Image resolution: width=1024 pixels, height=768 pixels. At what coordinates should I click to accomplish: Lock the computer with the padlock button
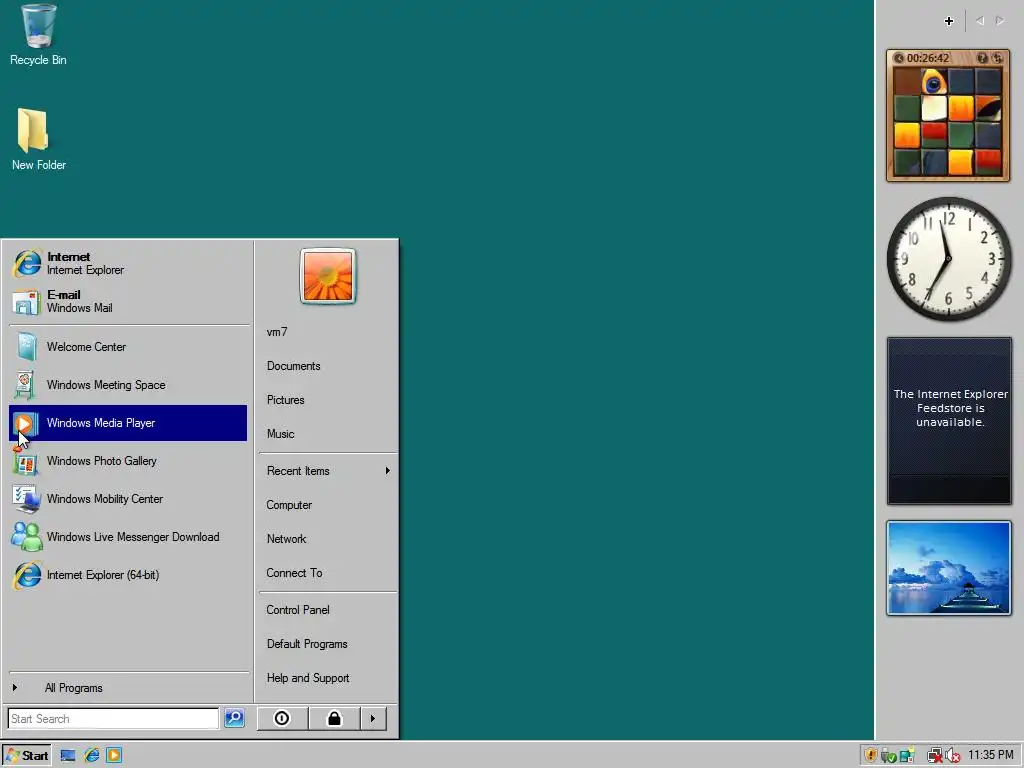click(334, 718)
